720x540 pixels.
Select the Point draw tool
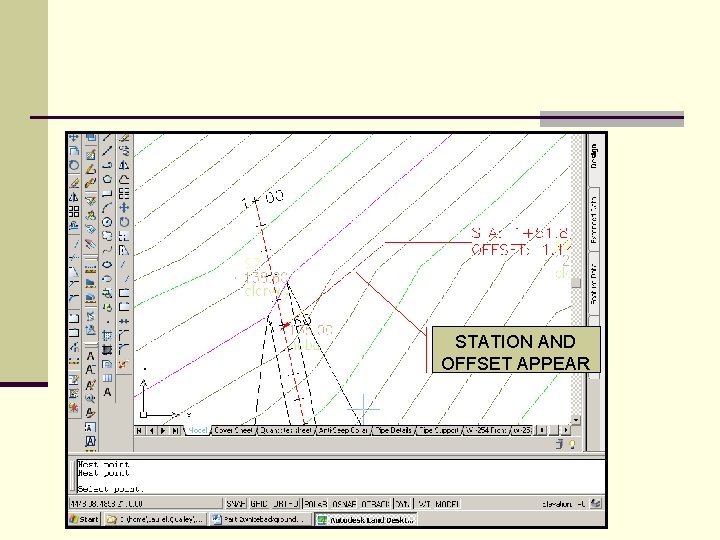click(x=107, y=322)
